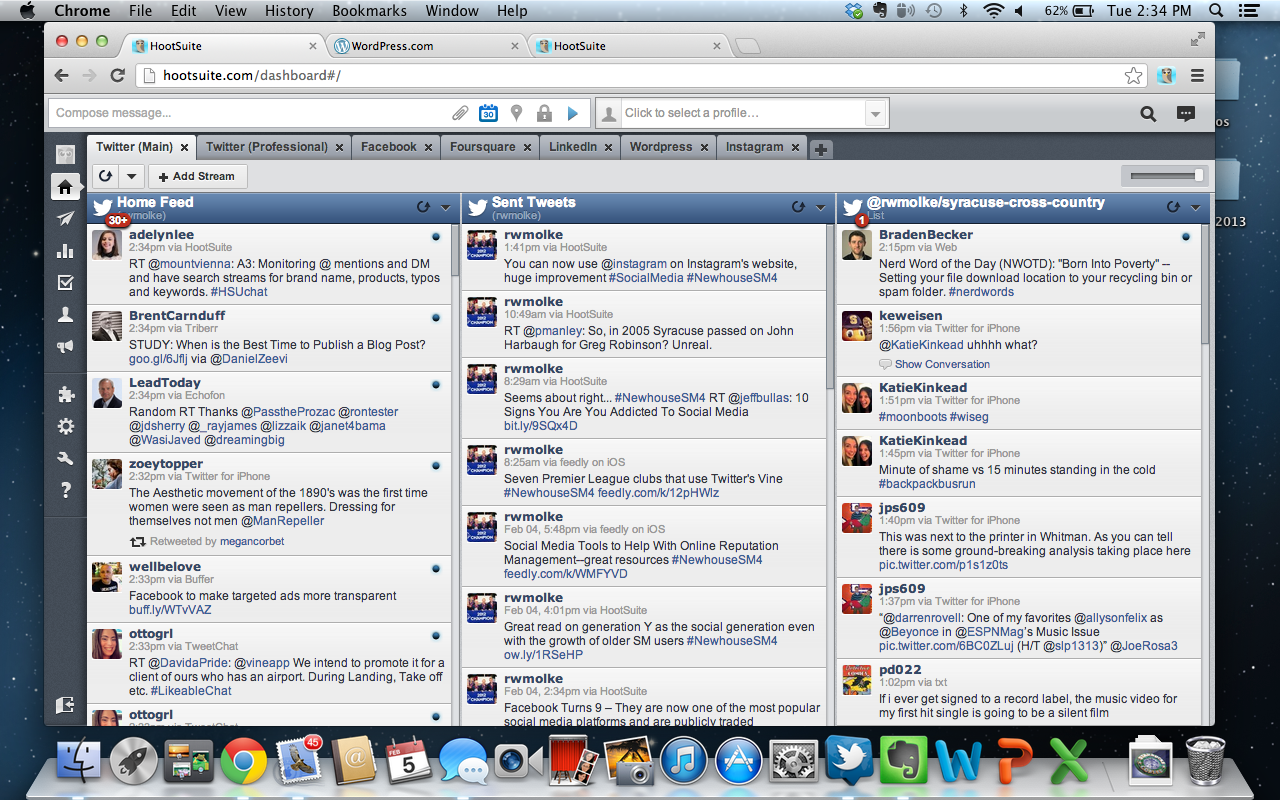The height and width of the screenshot is (800, 1280).
Task: Click the Home Feed scrollbar
Action: point(456,250)
